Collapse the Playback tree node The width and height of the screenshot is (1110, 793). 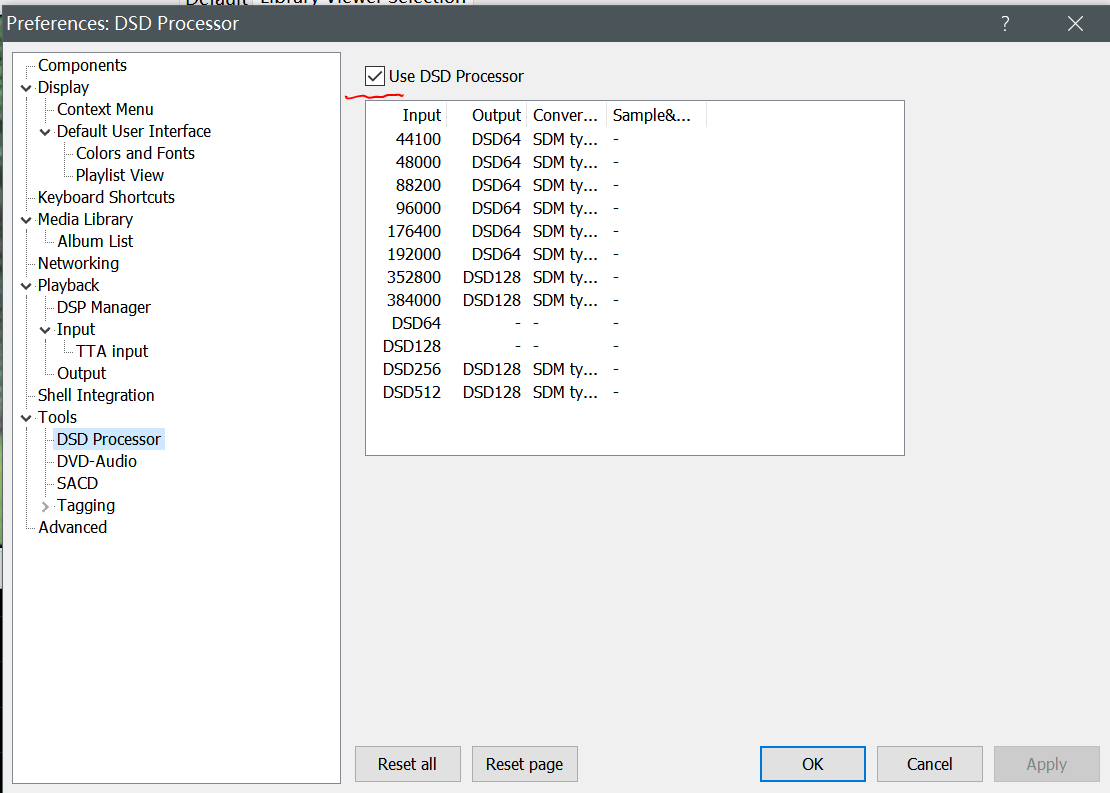pos(26,286)
